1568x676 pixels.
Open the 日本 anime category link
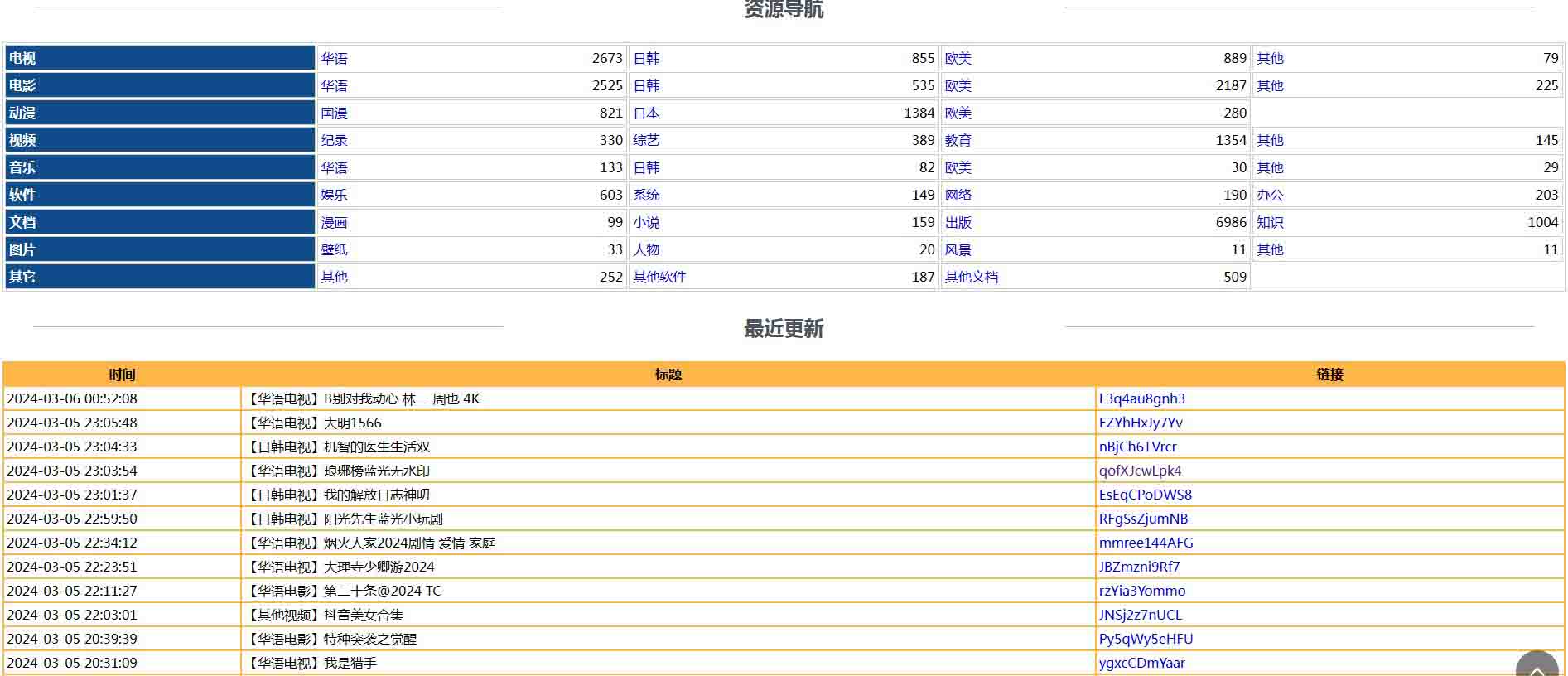(646, 113)
